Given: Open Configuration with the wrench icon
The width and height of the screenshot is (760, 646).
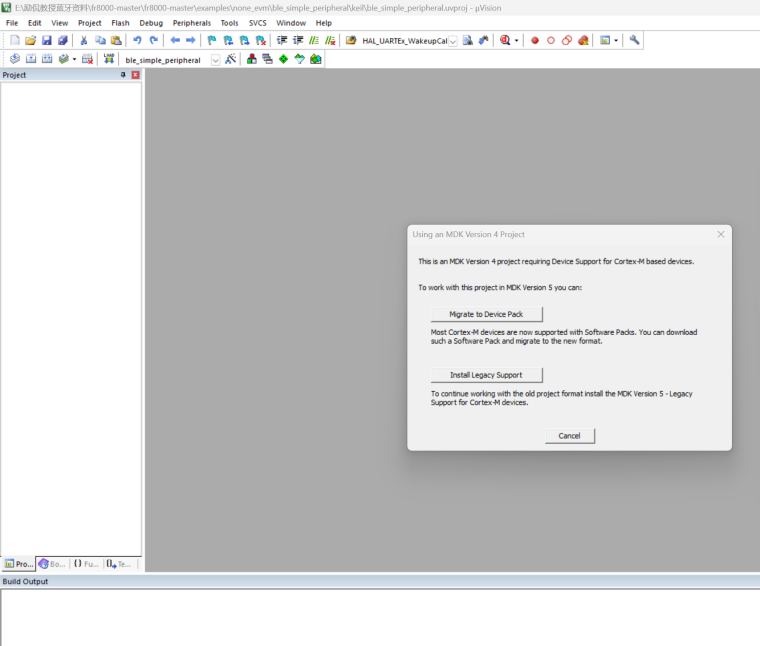Looking at the screenshot, I should coord(634,40).
